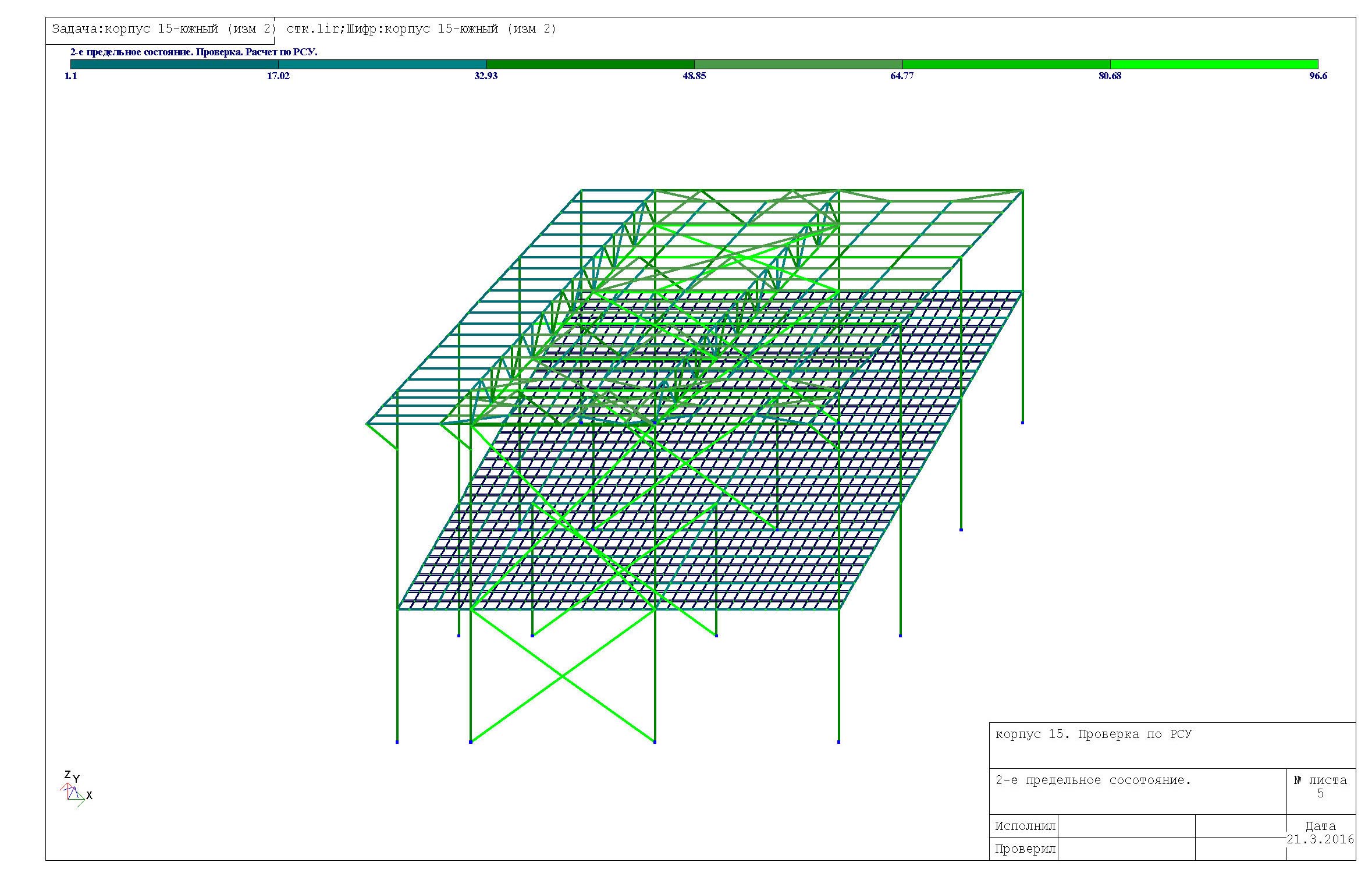Click the 'Проверил' field in title block
The height and width of the screenshot is (887, 1372).
click(x=1024, y=849)
